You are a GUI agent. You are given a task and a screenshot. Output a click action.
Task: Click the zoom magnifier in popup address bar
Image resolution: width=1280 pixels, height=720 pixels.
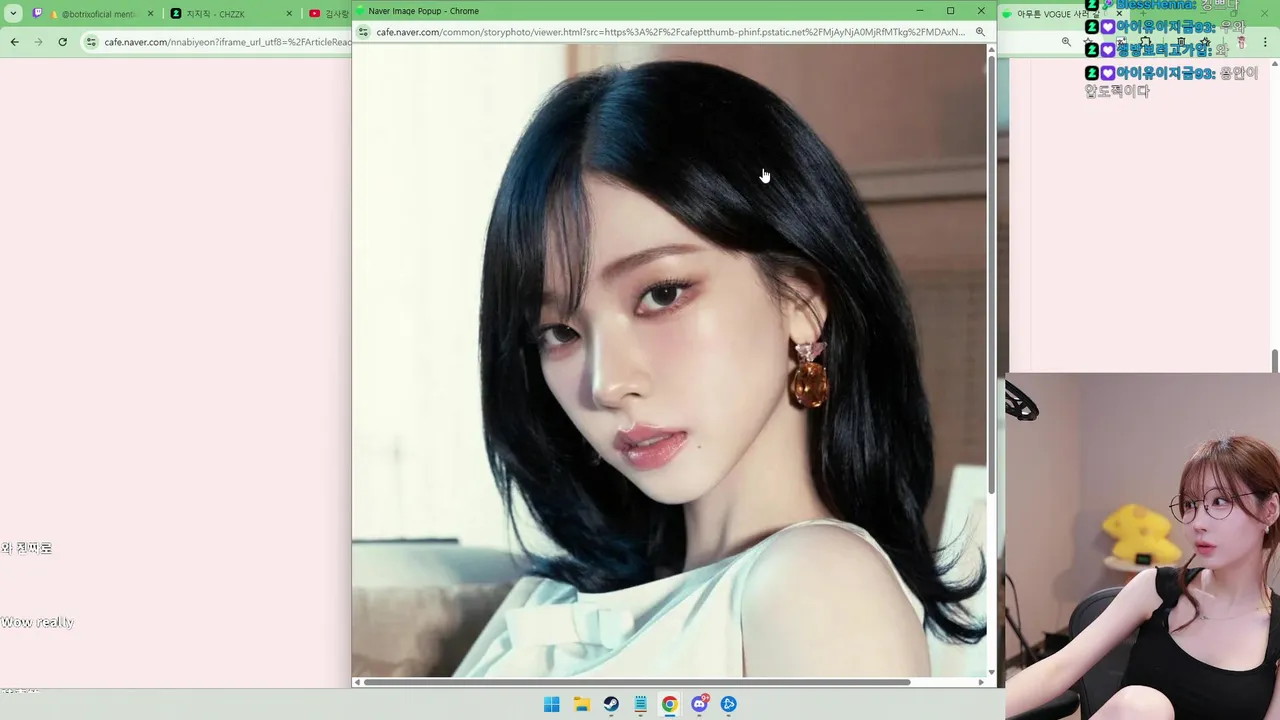[980, 32]
